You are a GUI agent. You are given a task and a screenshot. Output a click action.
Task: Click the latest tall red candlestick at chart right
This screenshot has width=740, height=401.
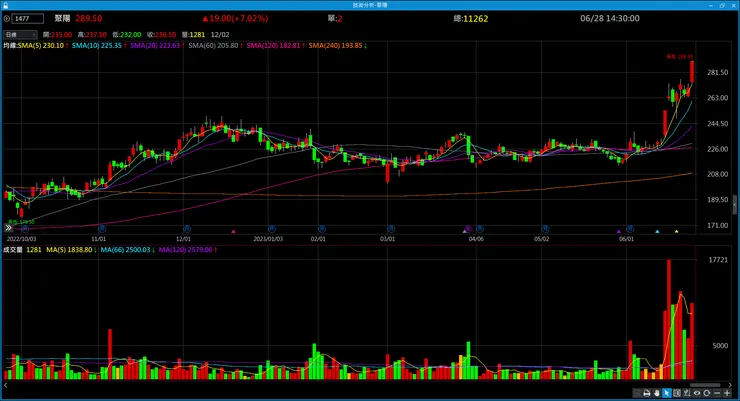click(692, 72)
